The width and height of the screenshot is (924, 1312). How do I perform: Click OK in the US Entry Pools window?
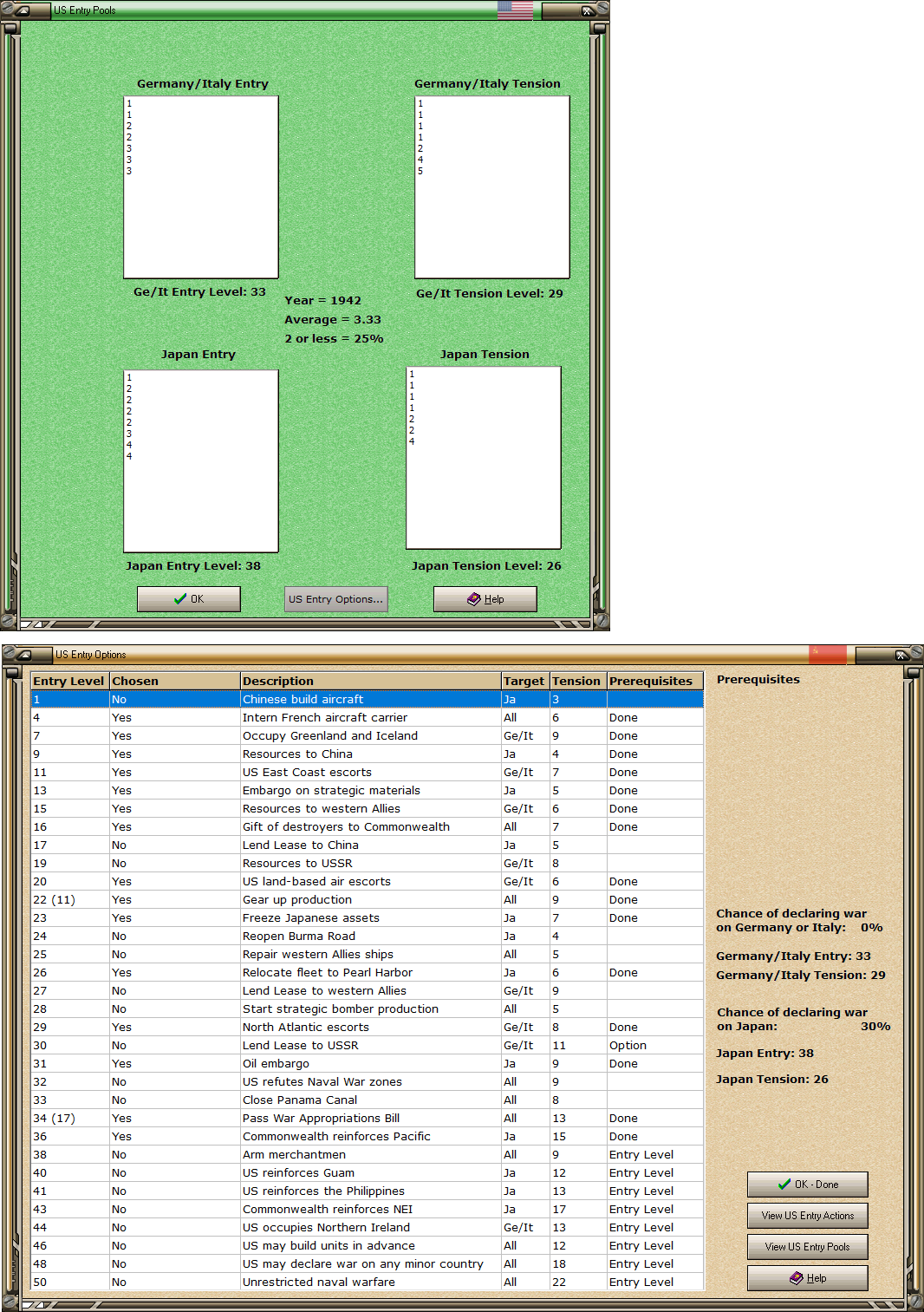(189, 599)
